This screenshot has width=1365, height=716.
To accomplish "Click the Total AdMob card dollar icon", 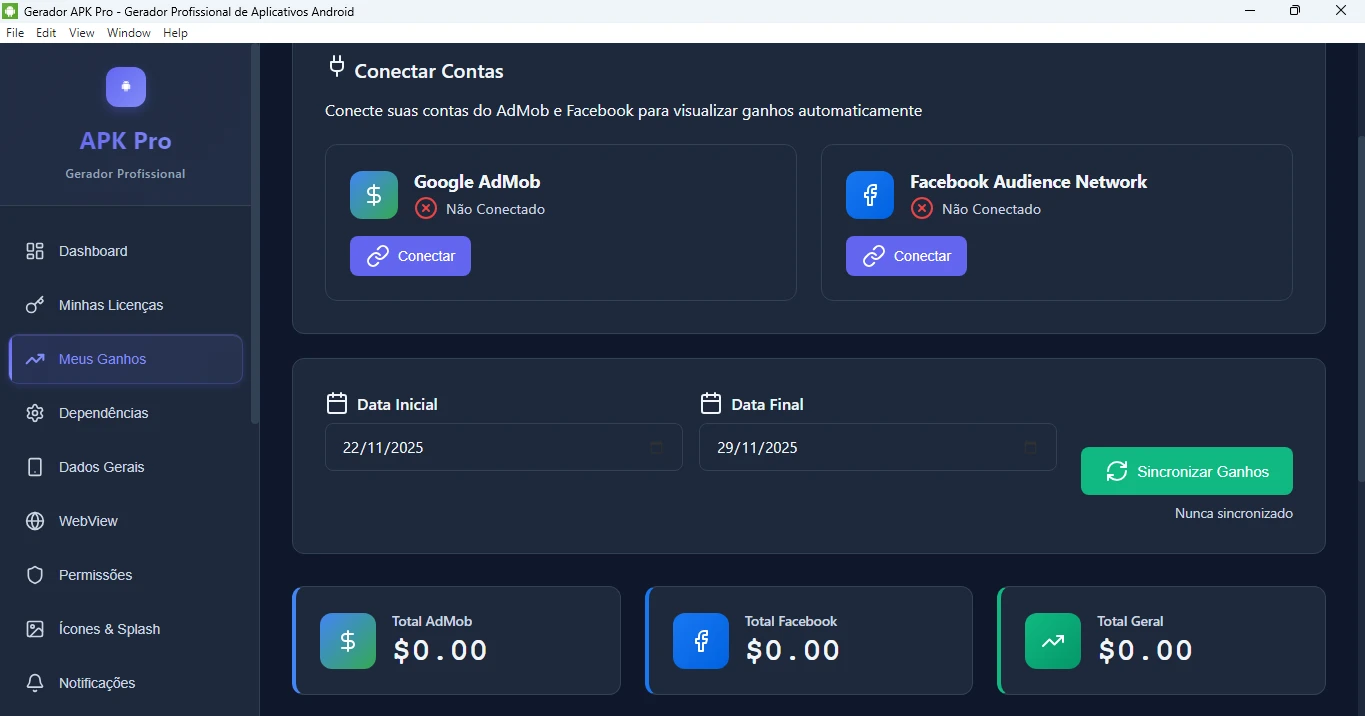I will coord(348,641).
